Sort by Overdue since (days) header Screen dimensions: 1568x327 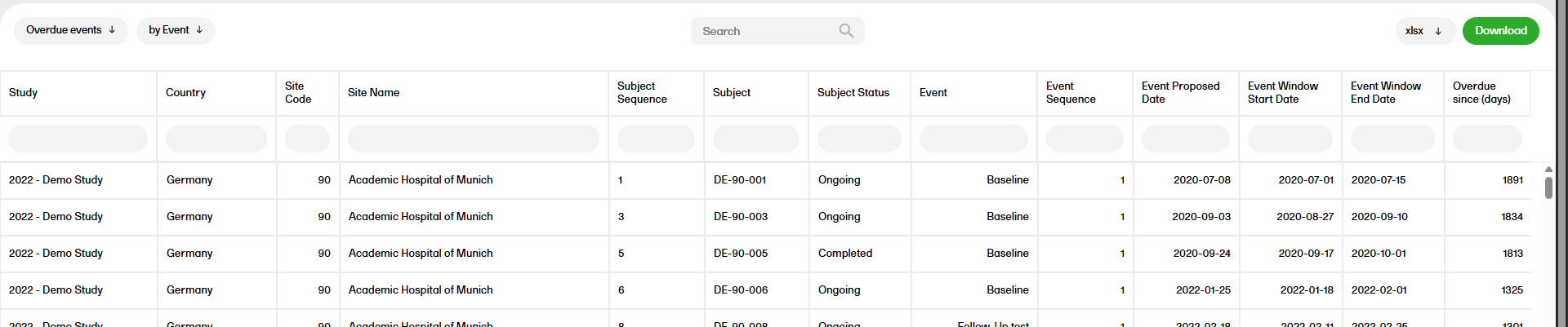(x=1481, y=92)
